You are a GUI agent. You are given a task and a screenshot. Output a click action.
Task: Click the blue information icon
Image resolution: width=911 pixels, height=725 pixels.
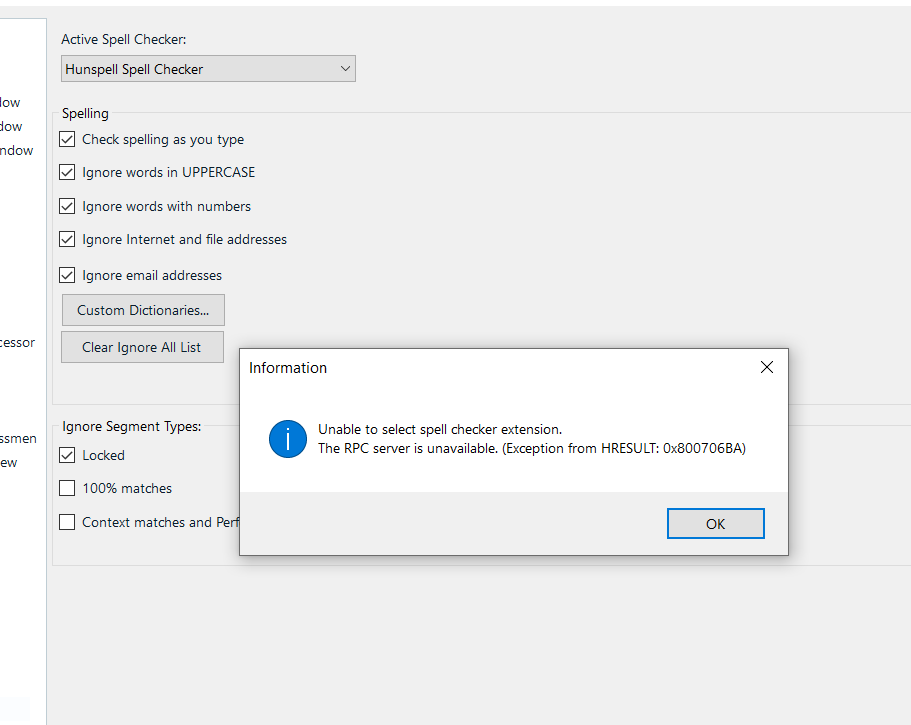point(288,439)
